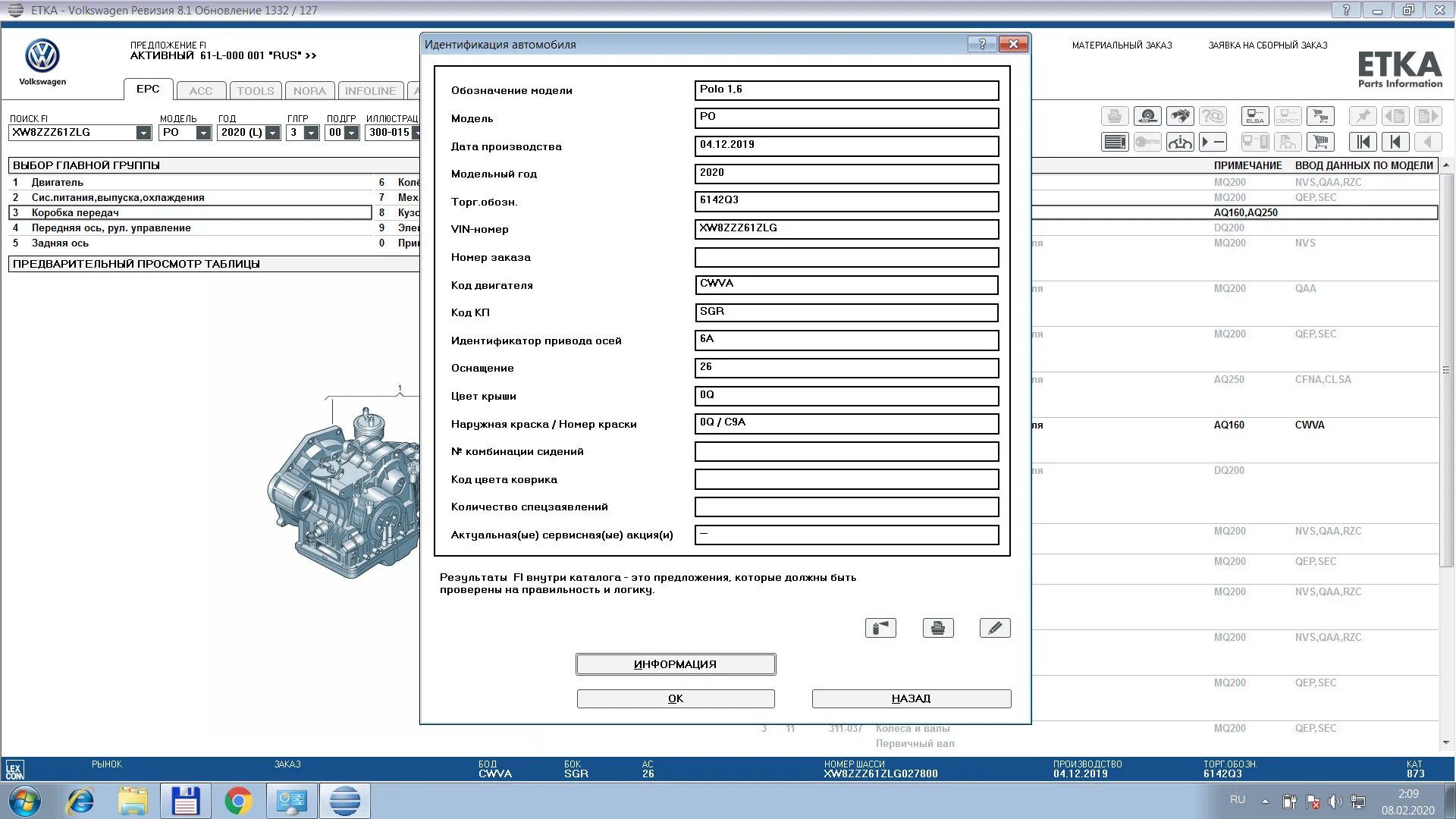The image size is (1456, 819).
Task: Click the Код двигателя field
Action: (x=846, y=285)
